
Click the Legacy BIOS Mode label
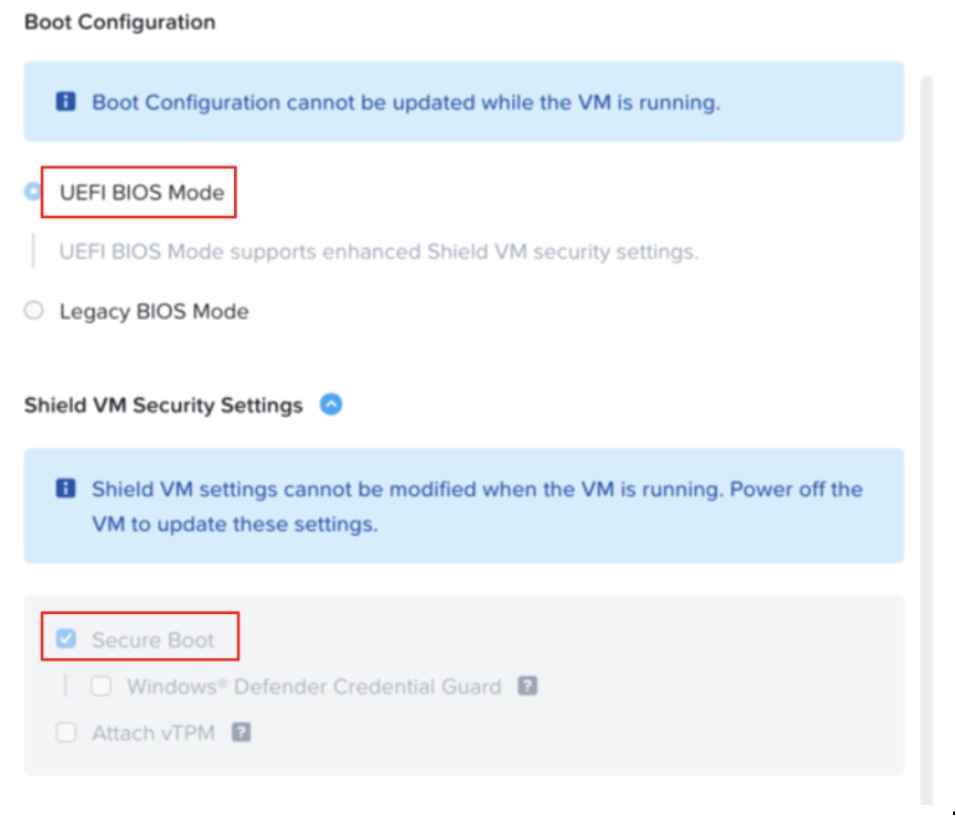coord(153,311)
